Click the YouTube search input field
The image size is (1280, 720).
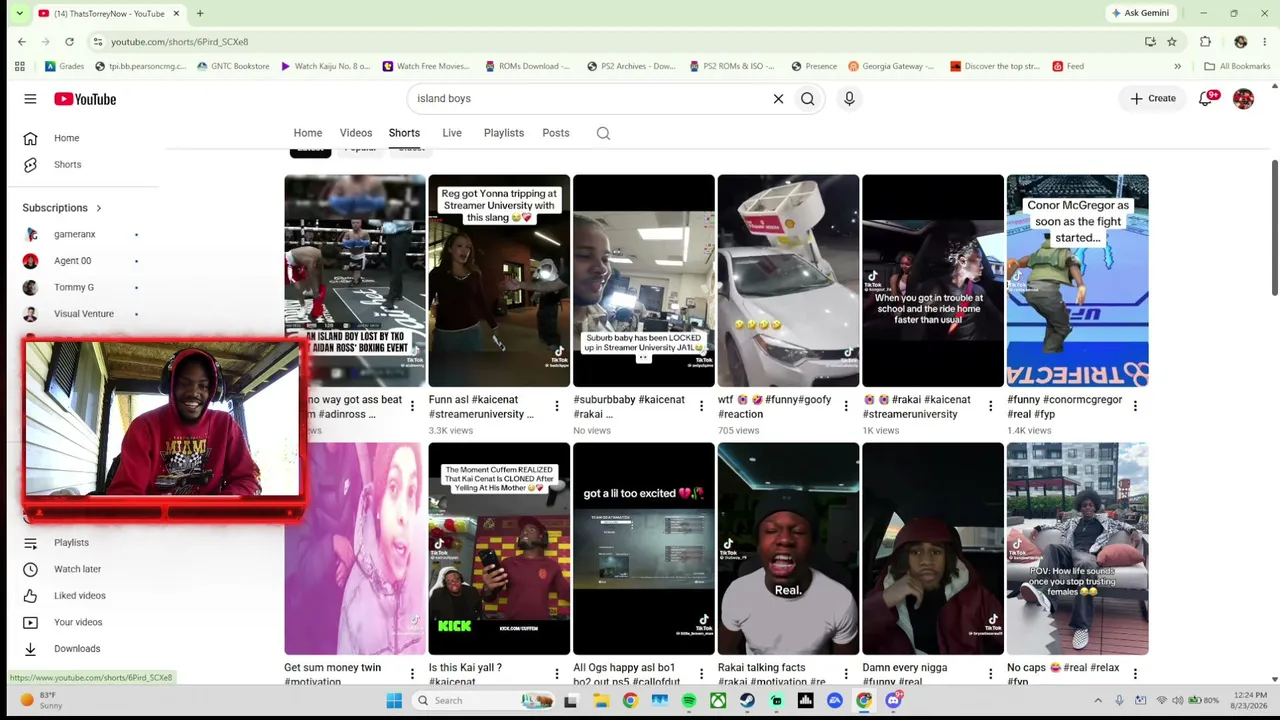click(590, 99)
